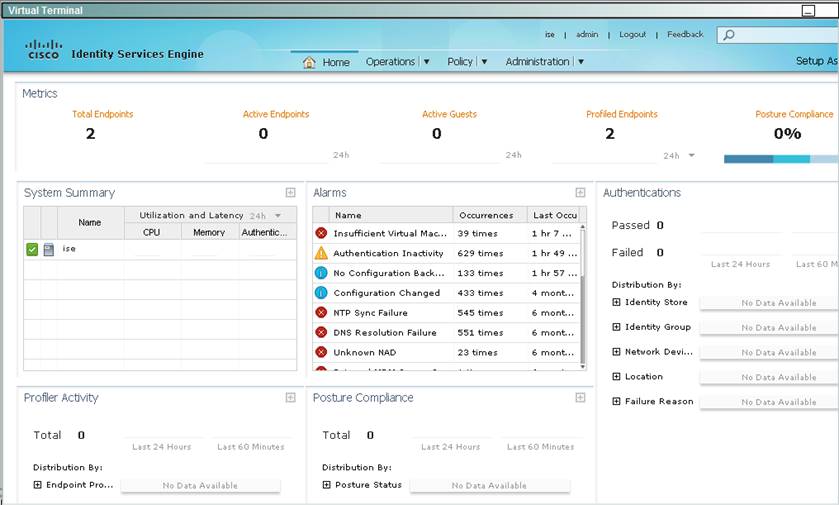Expand the Failure Reason distribution
The height and width of the screenshot is (505, 839).
click(x=616, y=401)
